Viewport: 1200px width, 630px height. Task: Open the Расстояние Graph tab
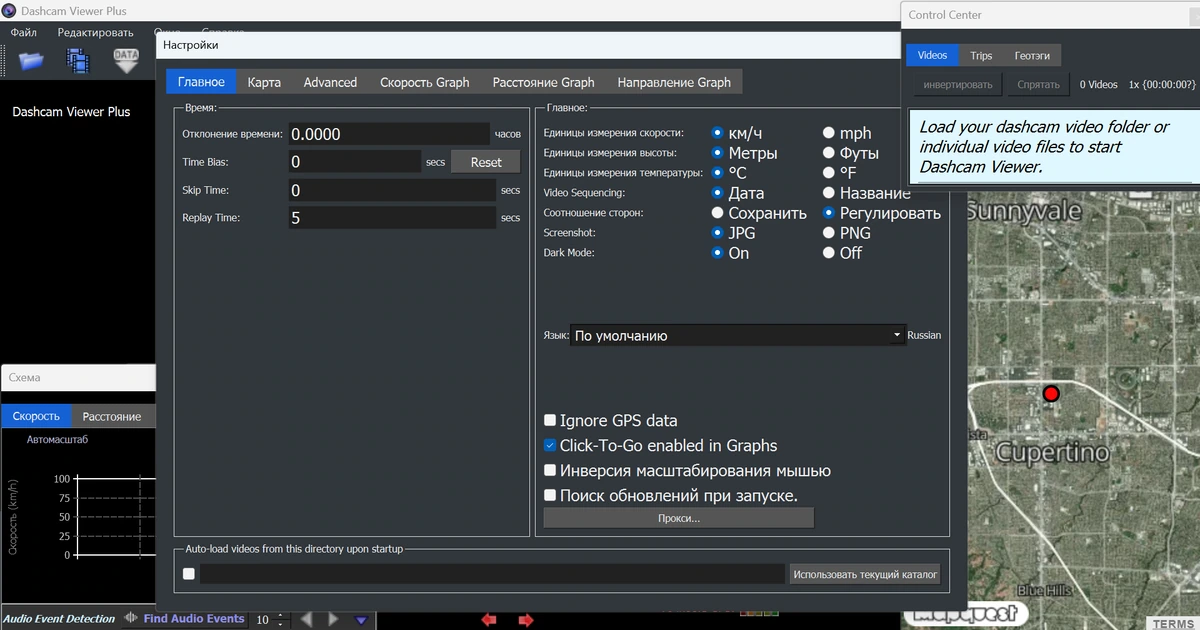543,82
